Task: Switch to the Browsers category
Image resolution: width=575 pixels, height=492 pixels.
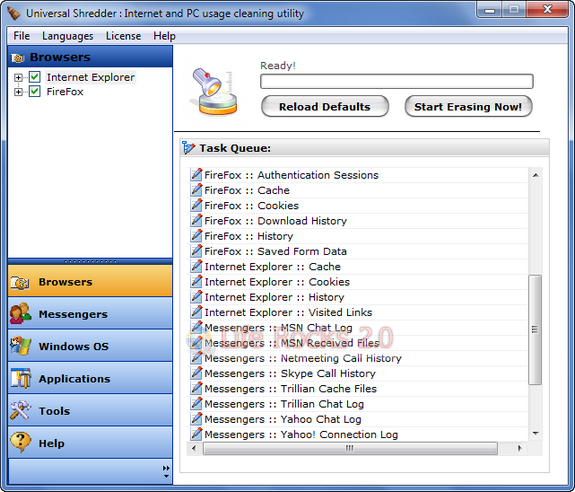Action: point(90,281)
